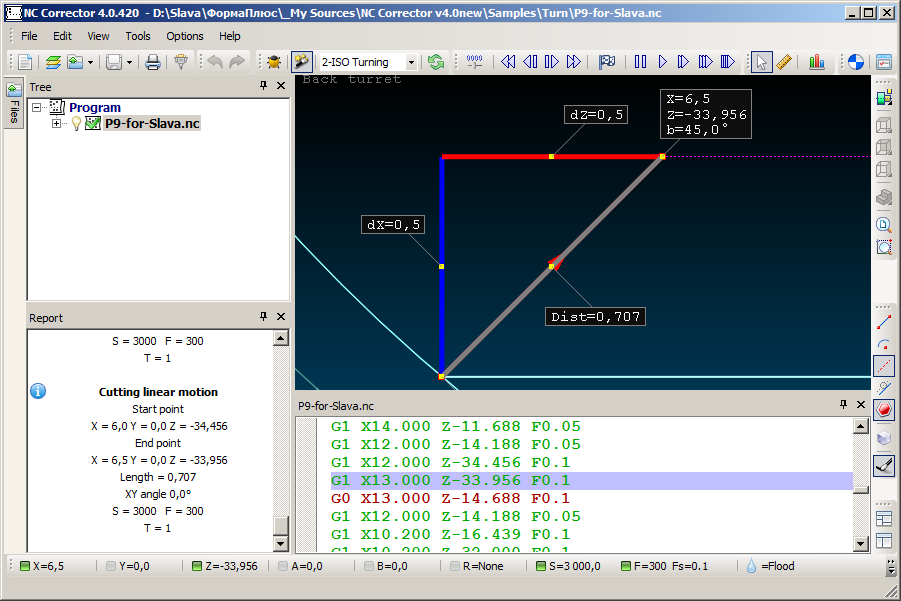Click the blue-white origin circle icon

(x=856, y=61)
